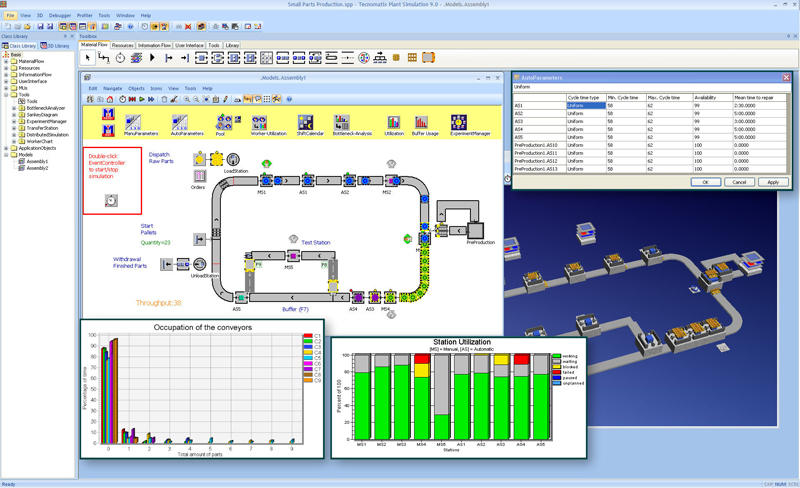The image size is (800, 488).
Task: Expand the ApplicationObjects folder
Action: [6, 148]
